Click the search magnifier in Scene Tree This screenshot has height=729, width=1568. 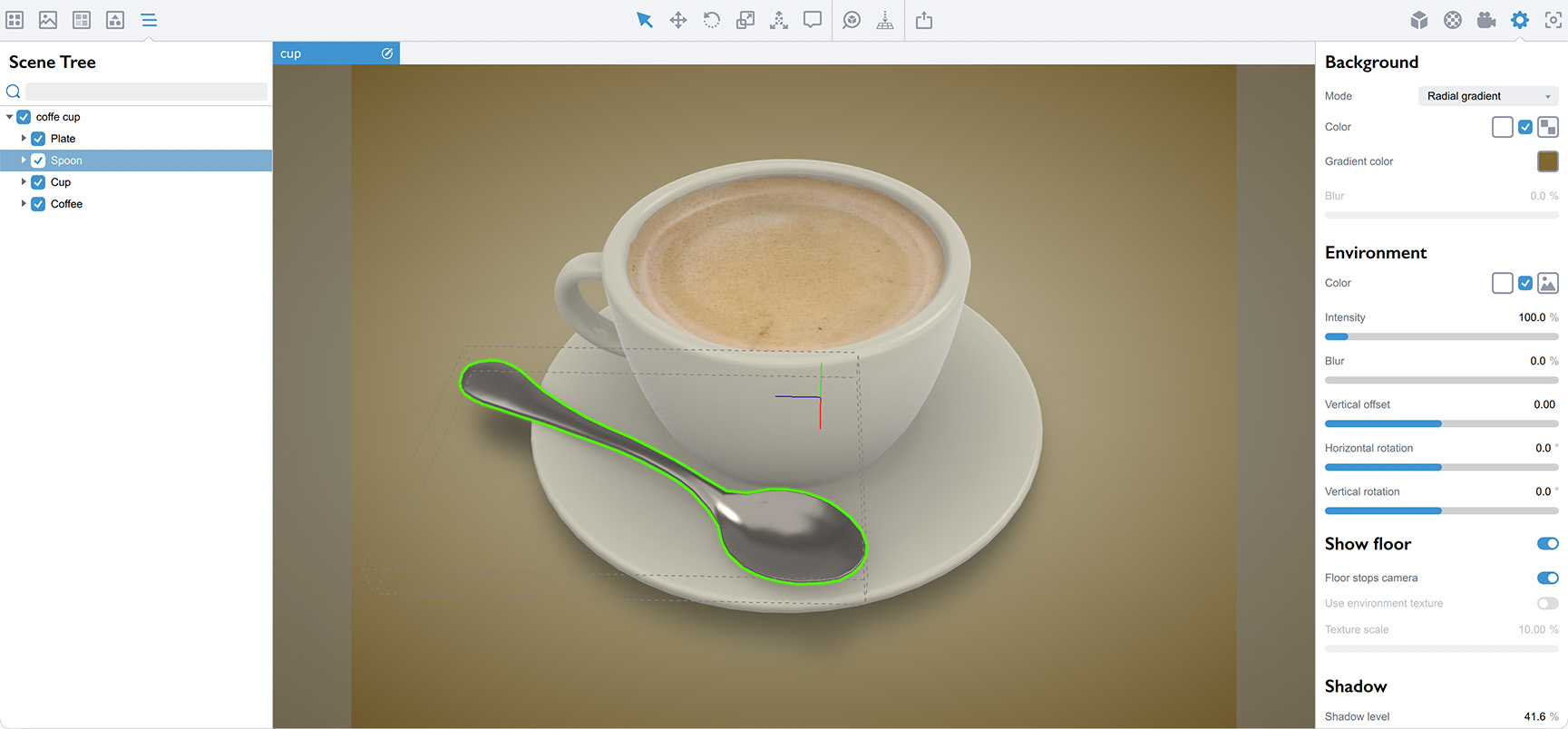(14, 91)
